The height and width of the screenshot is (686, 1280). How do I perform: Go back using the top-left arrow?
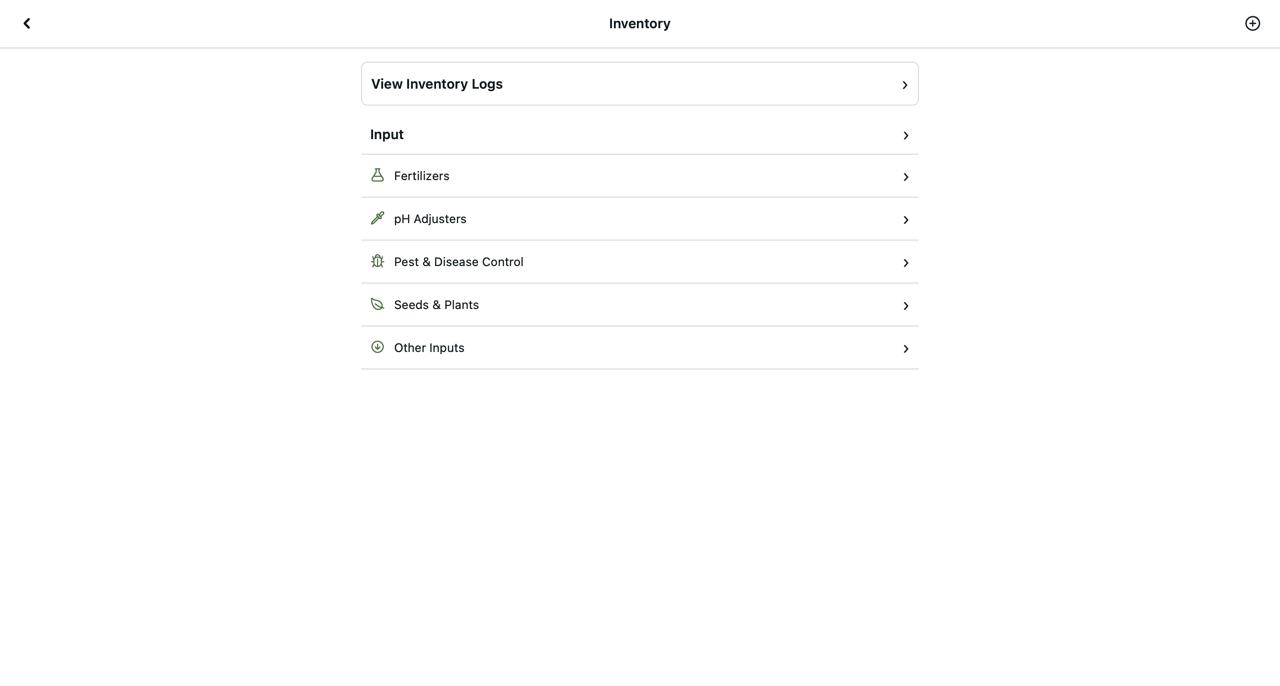tap(27, 23)
